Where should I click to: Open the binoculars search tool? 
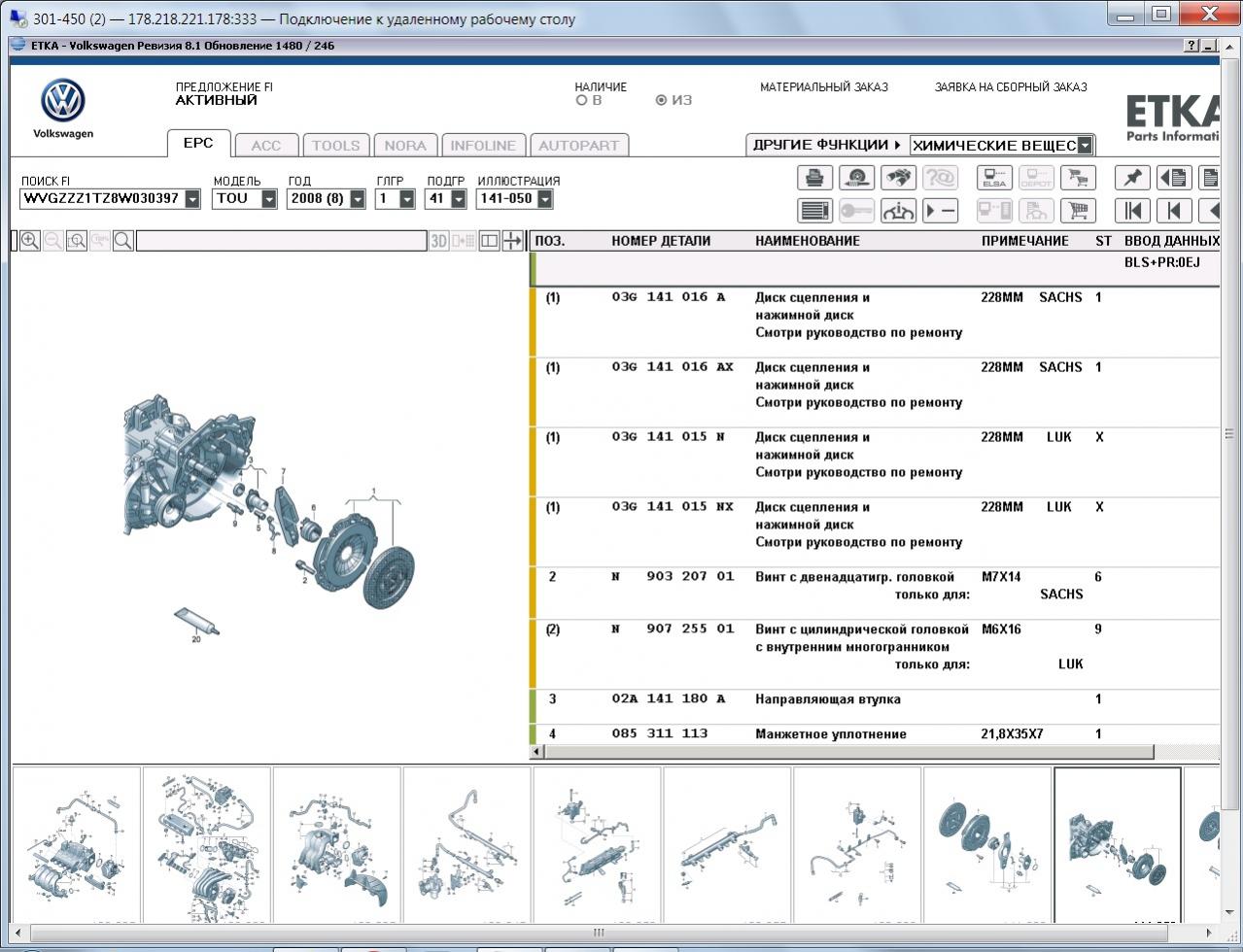click(898, 178)
